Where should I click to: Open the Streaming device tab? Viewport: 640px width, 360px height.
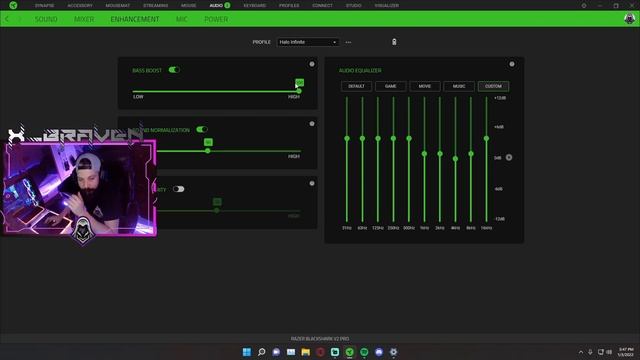(x=156, y=6)
